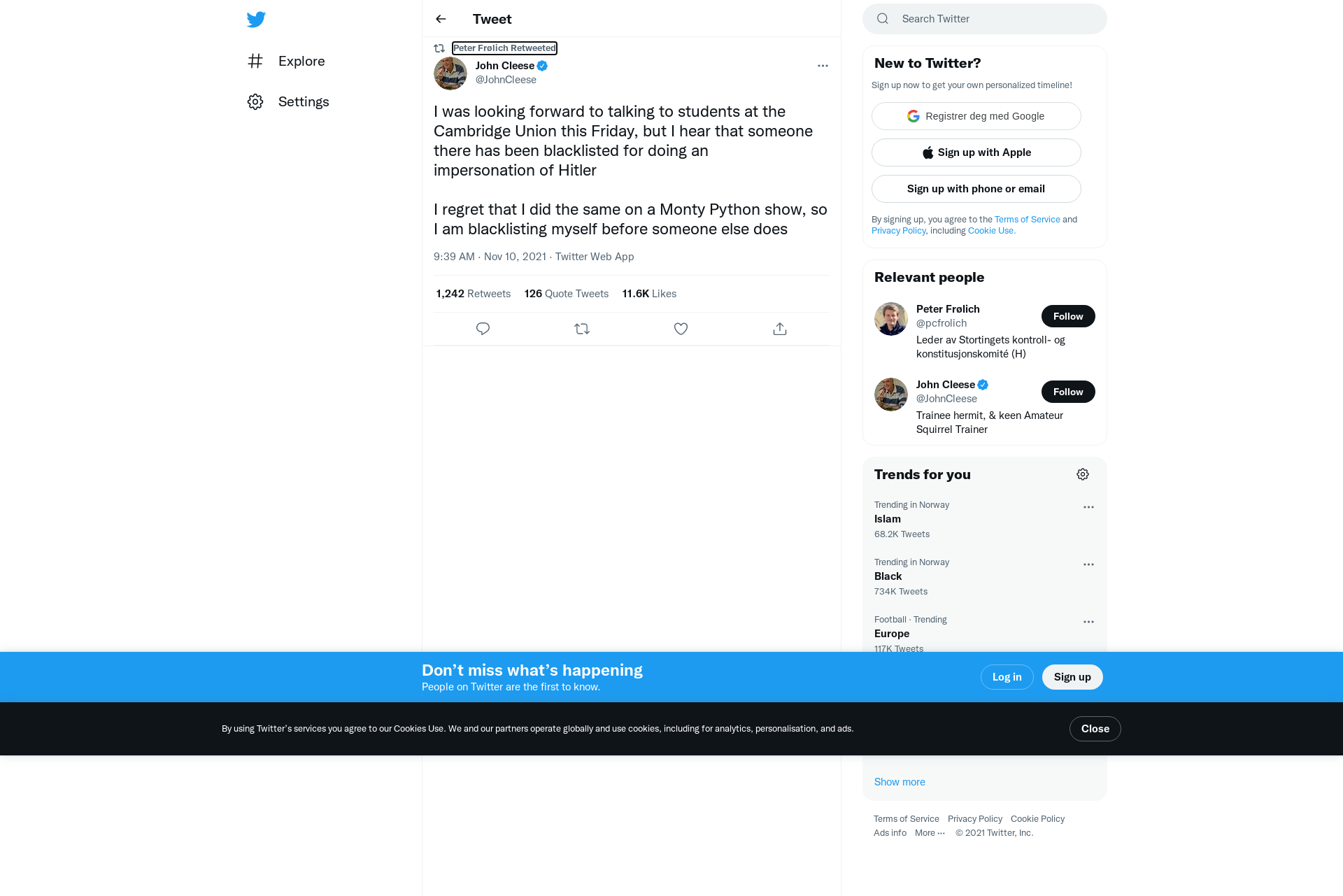The height and width of the screenshot is (896, 1343).
Task: Close the cookie notice banner
Action: [1095, 729]
